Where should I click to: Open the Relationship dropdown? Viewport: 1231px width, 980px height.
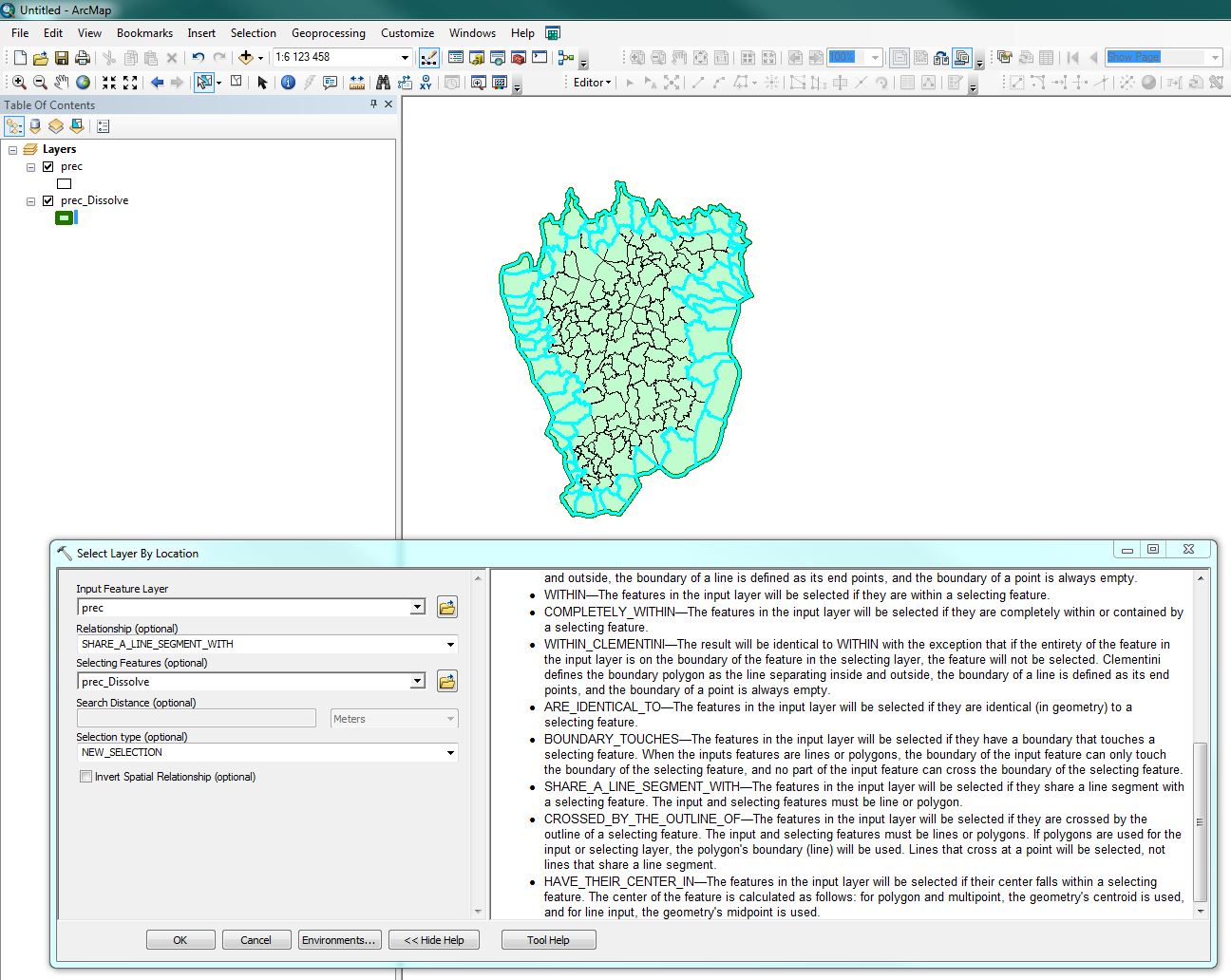(x=450, y=644)
